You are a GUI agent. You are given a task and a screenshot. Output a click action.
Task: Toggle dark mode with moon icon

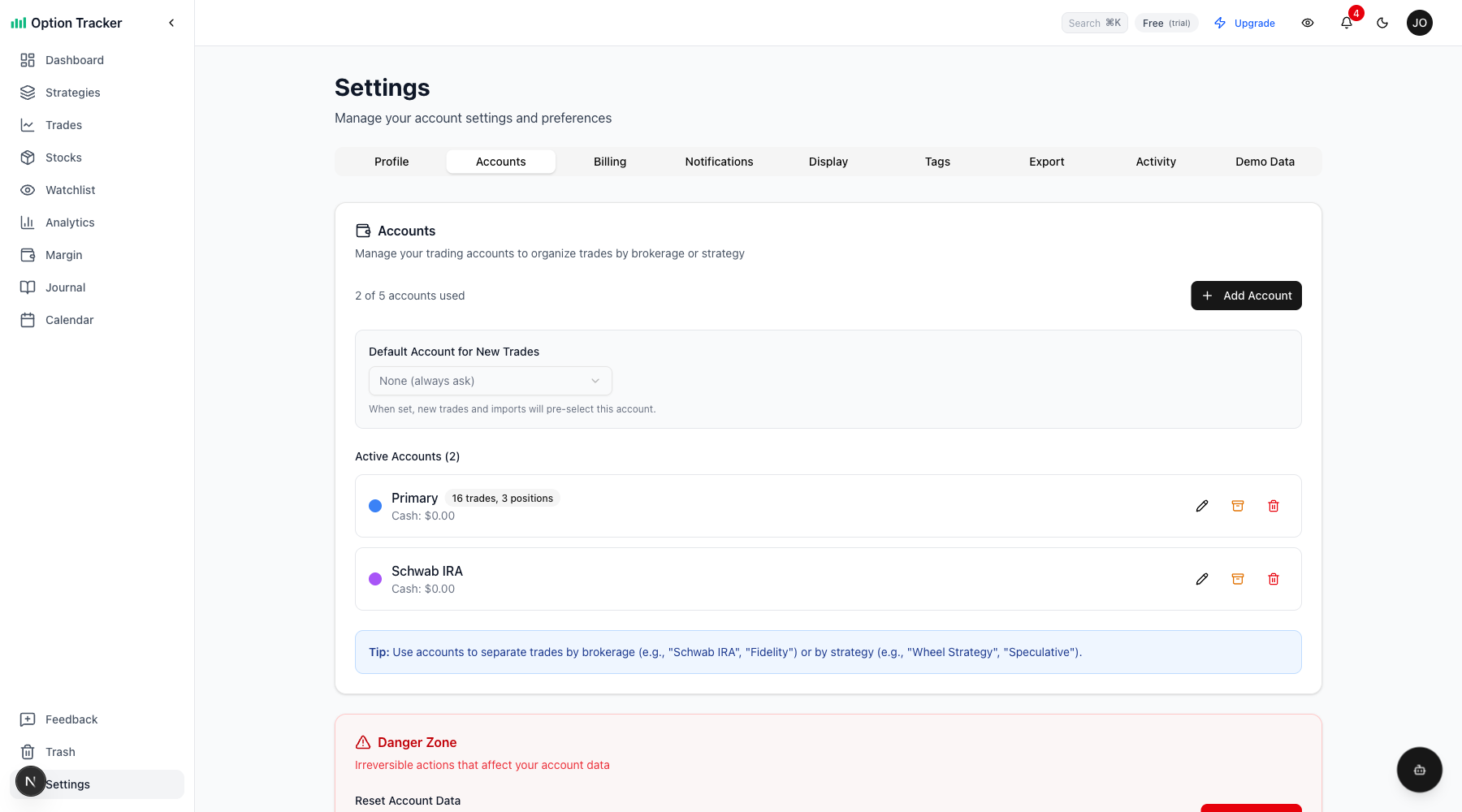(x=1382, y=23)
